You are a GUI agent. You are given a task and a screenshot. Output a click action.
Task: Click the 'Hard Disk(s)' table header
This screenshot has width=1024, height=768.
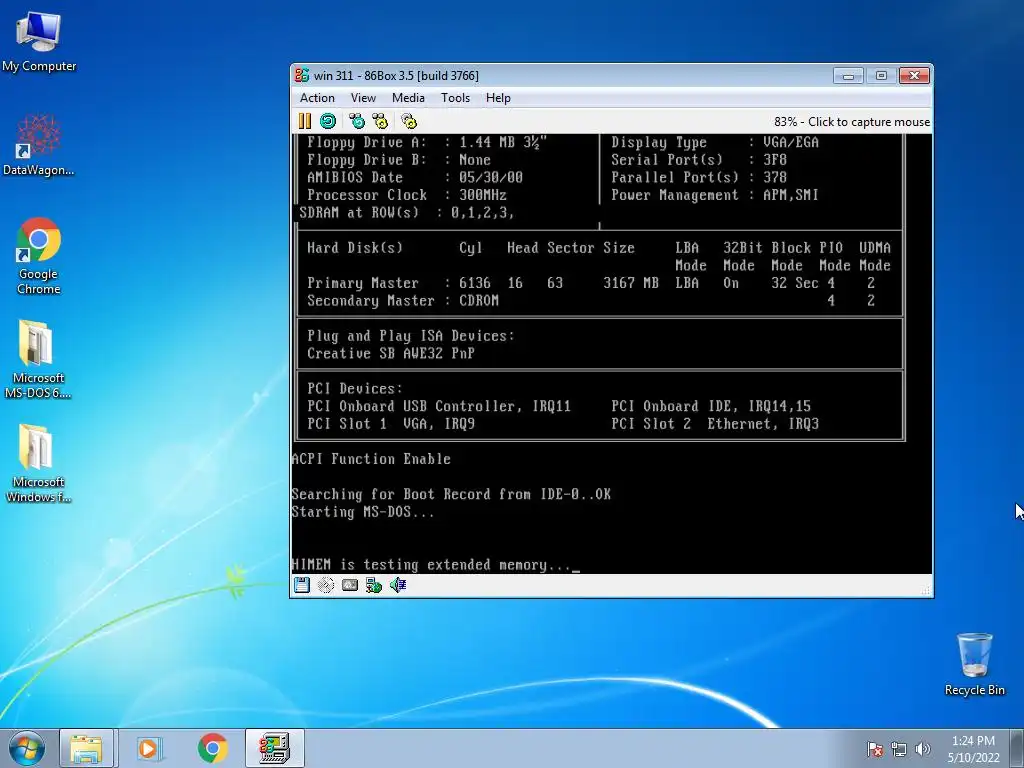355,248
